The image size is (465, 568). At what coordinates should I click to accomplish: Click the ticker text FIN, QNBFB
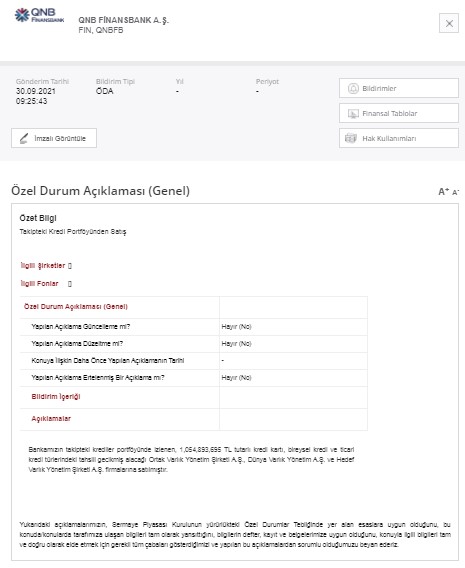click(x=101, y=30)
